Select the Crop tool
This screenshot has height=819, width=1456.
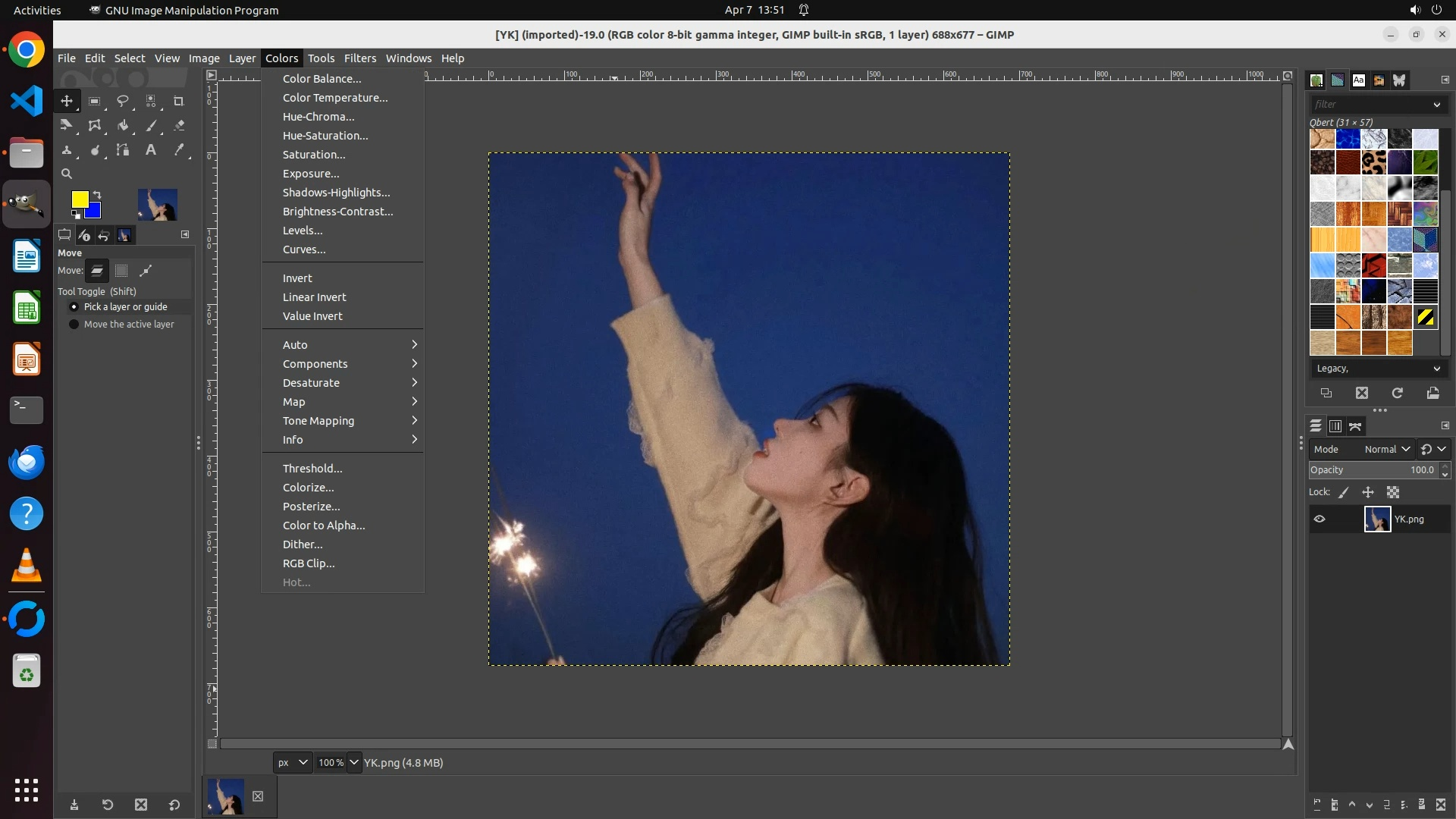pyautogui.click(x=179, y=101)
